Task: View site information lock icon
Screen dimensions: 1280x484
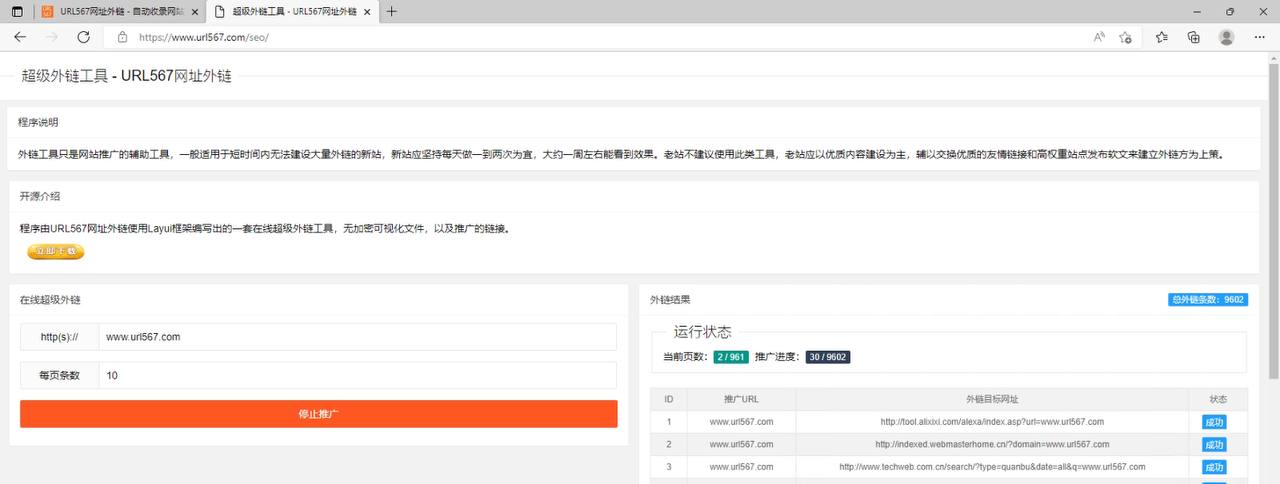Action: coord(123,37)
